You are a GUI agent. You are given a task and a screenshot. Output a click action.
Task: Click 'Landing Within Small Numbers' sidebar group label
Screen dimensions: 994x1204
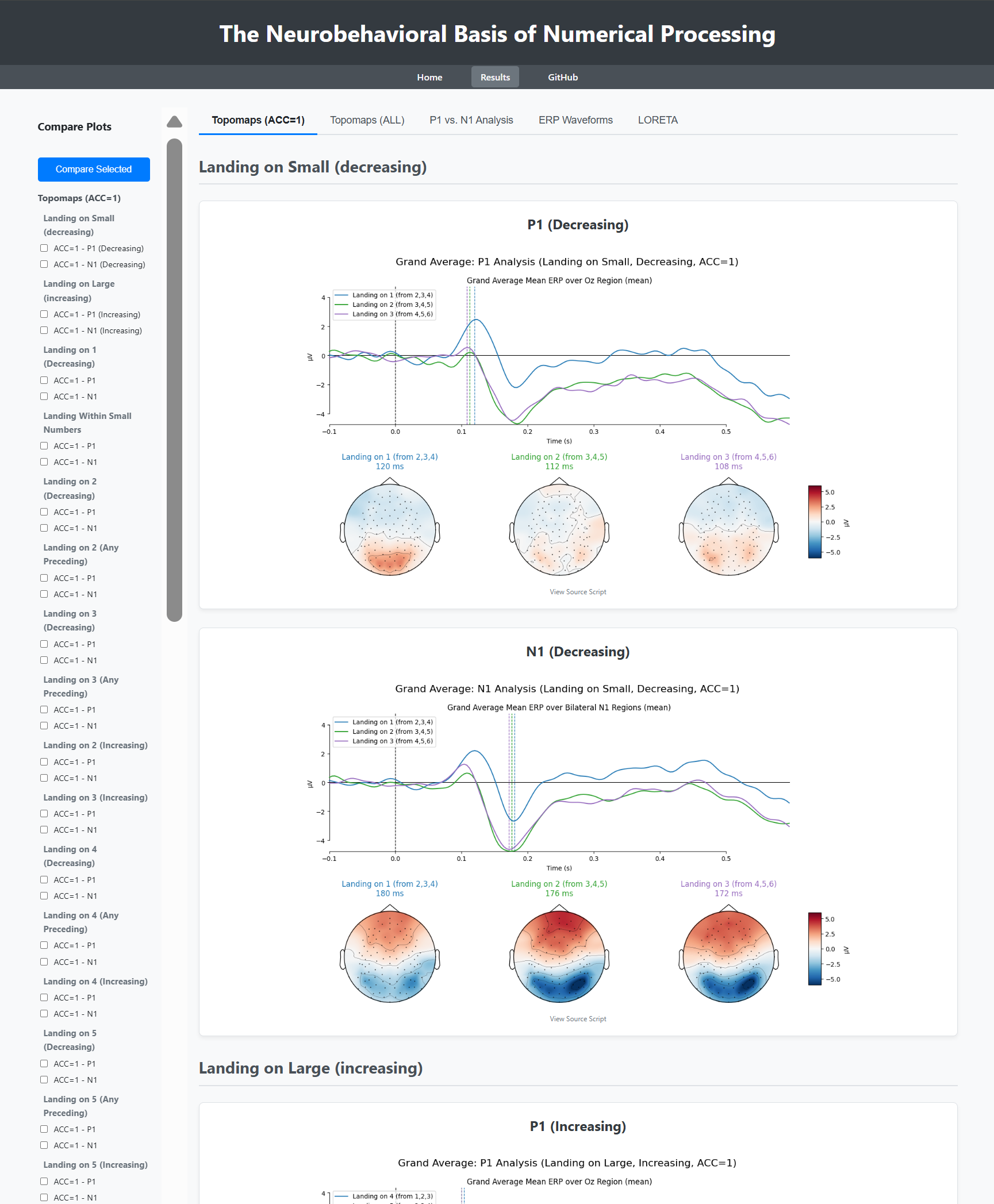click(x=87, y=423)
